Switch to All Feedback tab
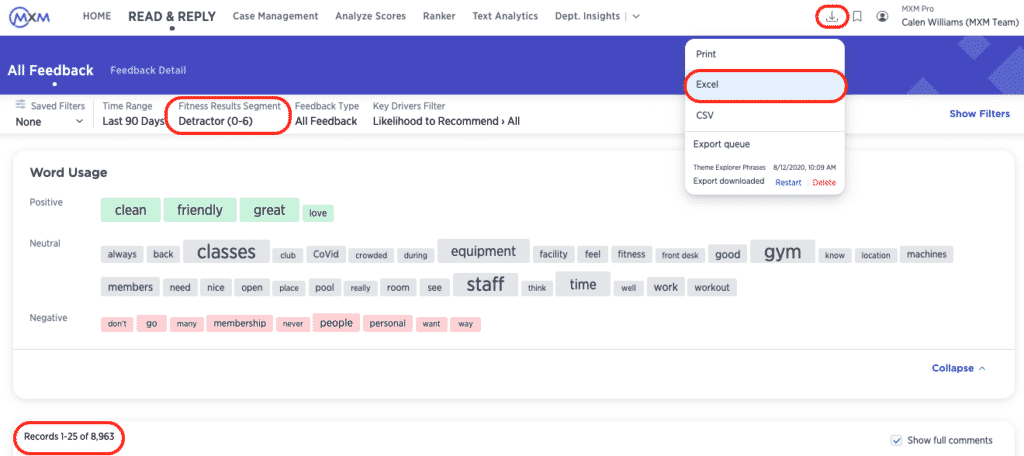Viewport: 1024px width, 456px height. tap(50, 71)
